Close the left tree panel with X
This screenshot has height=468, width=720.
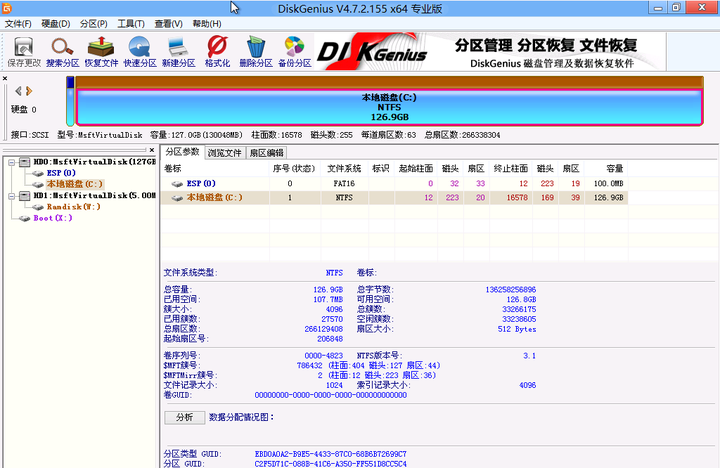pyautogui.click(x=152, y=150)
